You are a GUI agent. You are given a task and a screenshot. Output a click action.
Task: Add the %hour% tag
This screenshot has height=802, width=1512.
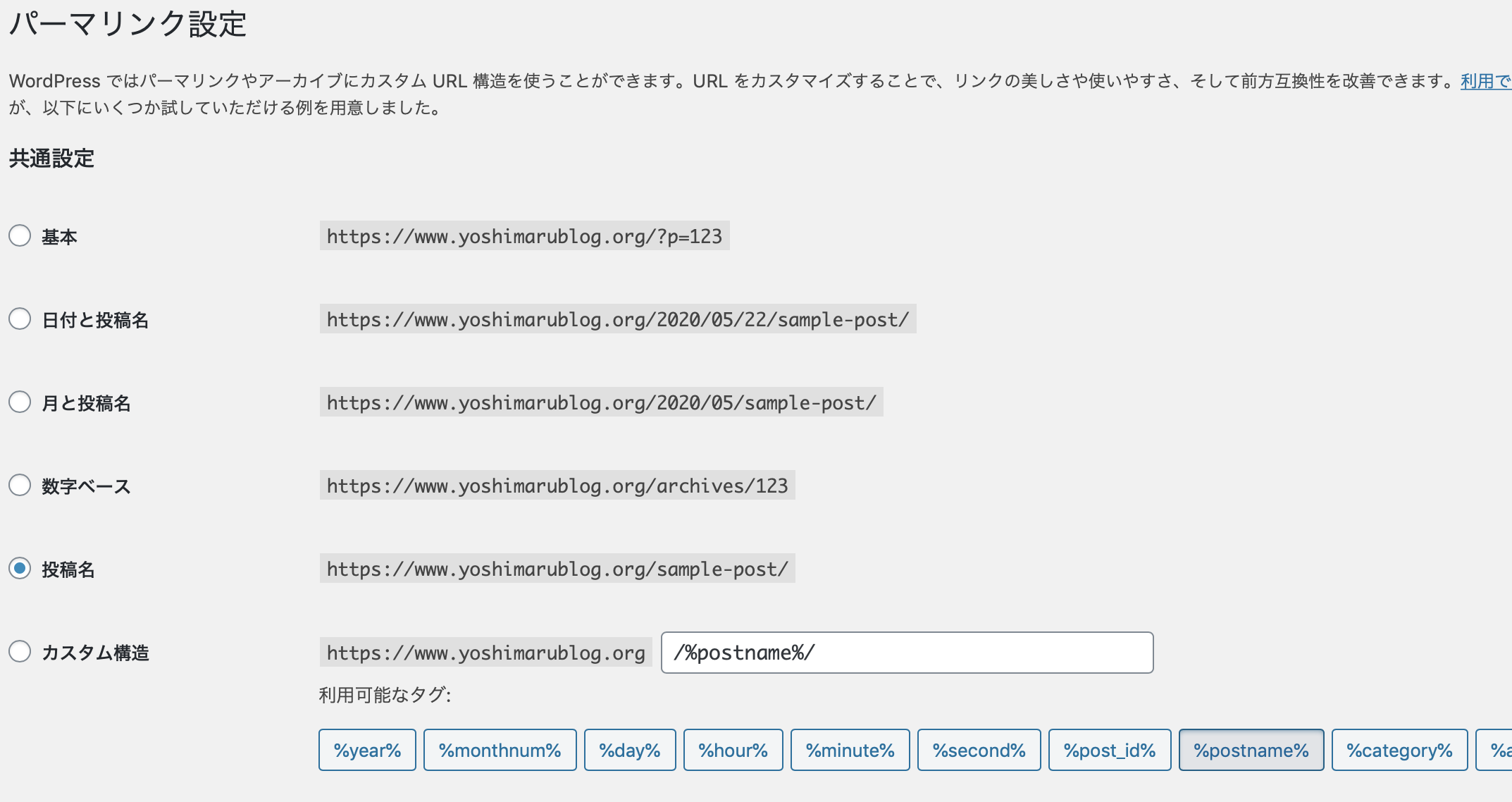coord(733,750)
